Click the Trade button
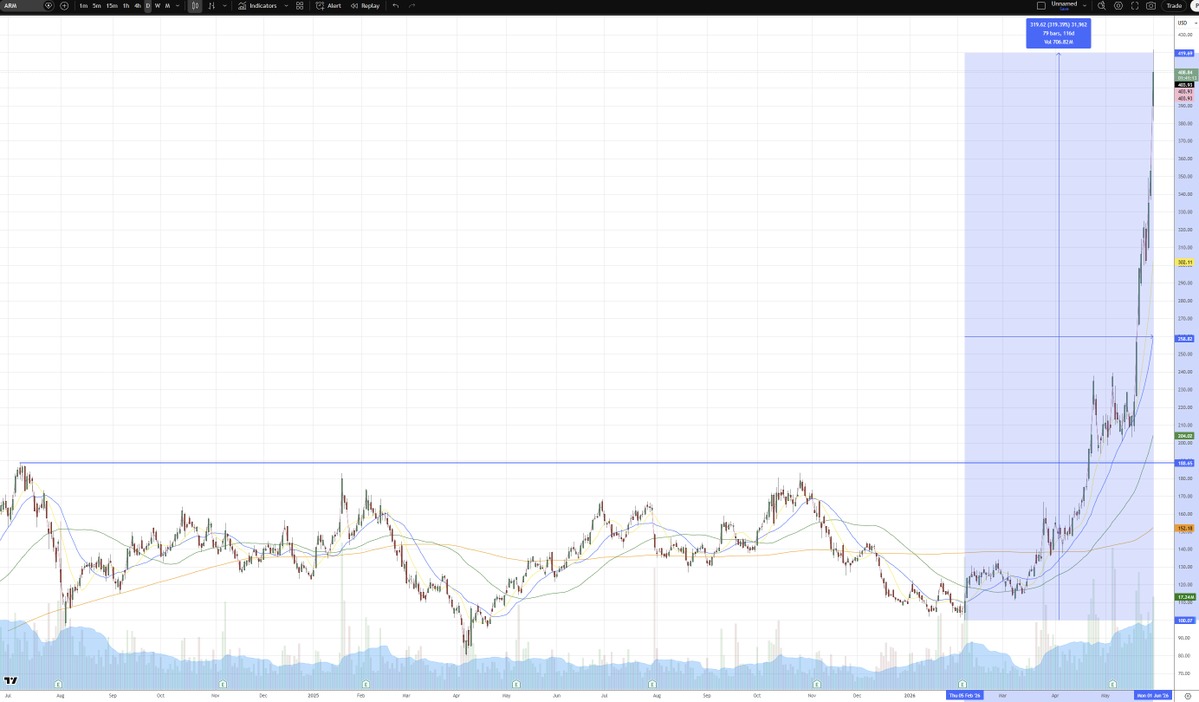Viewport: 1199px width, 702px height. click(1174, 5)
